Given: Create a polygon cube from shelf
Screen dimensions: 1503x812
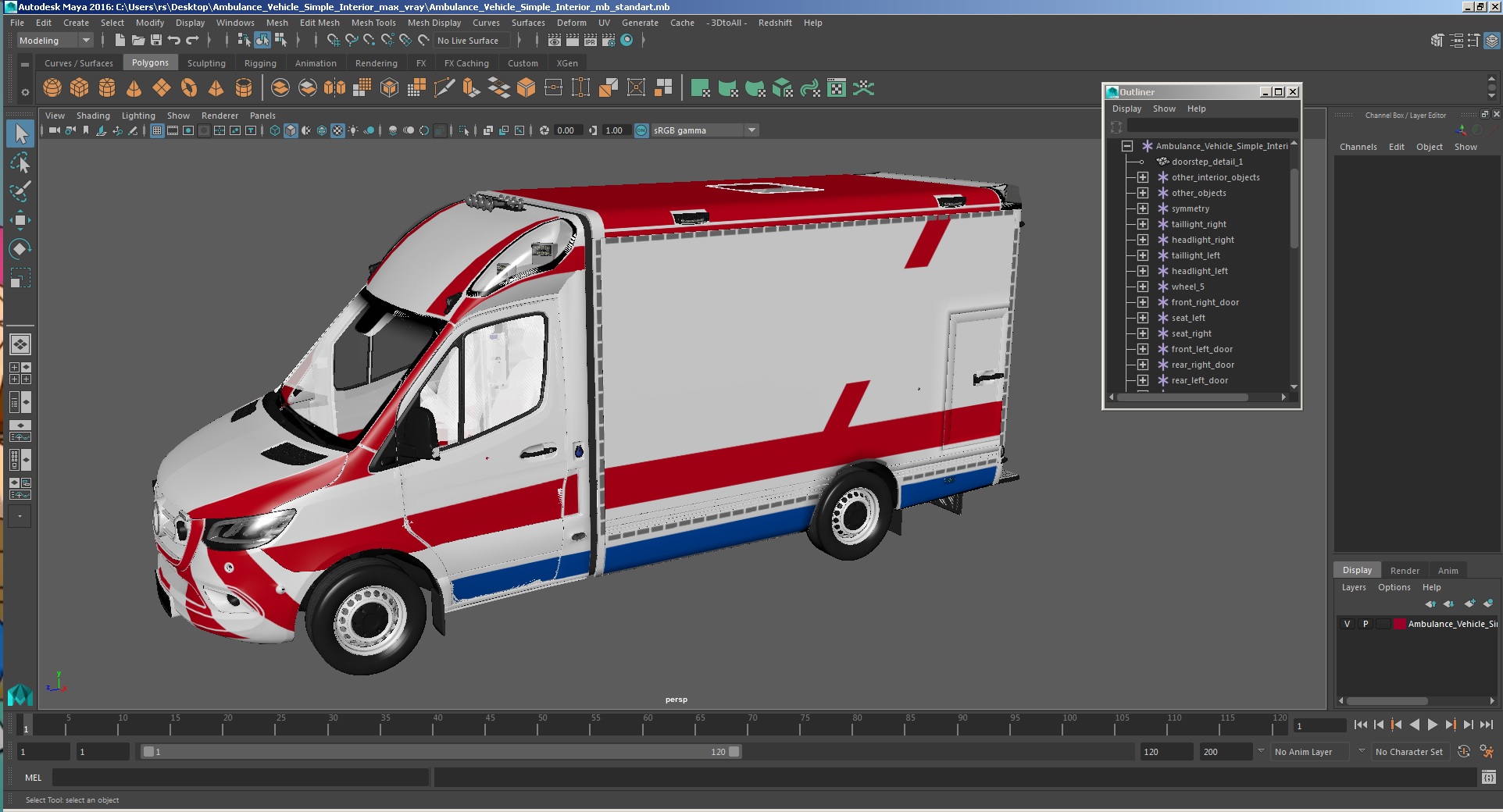Looking at the screenshot, I should pyautogui.click(x=80, y=88).
